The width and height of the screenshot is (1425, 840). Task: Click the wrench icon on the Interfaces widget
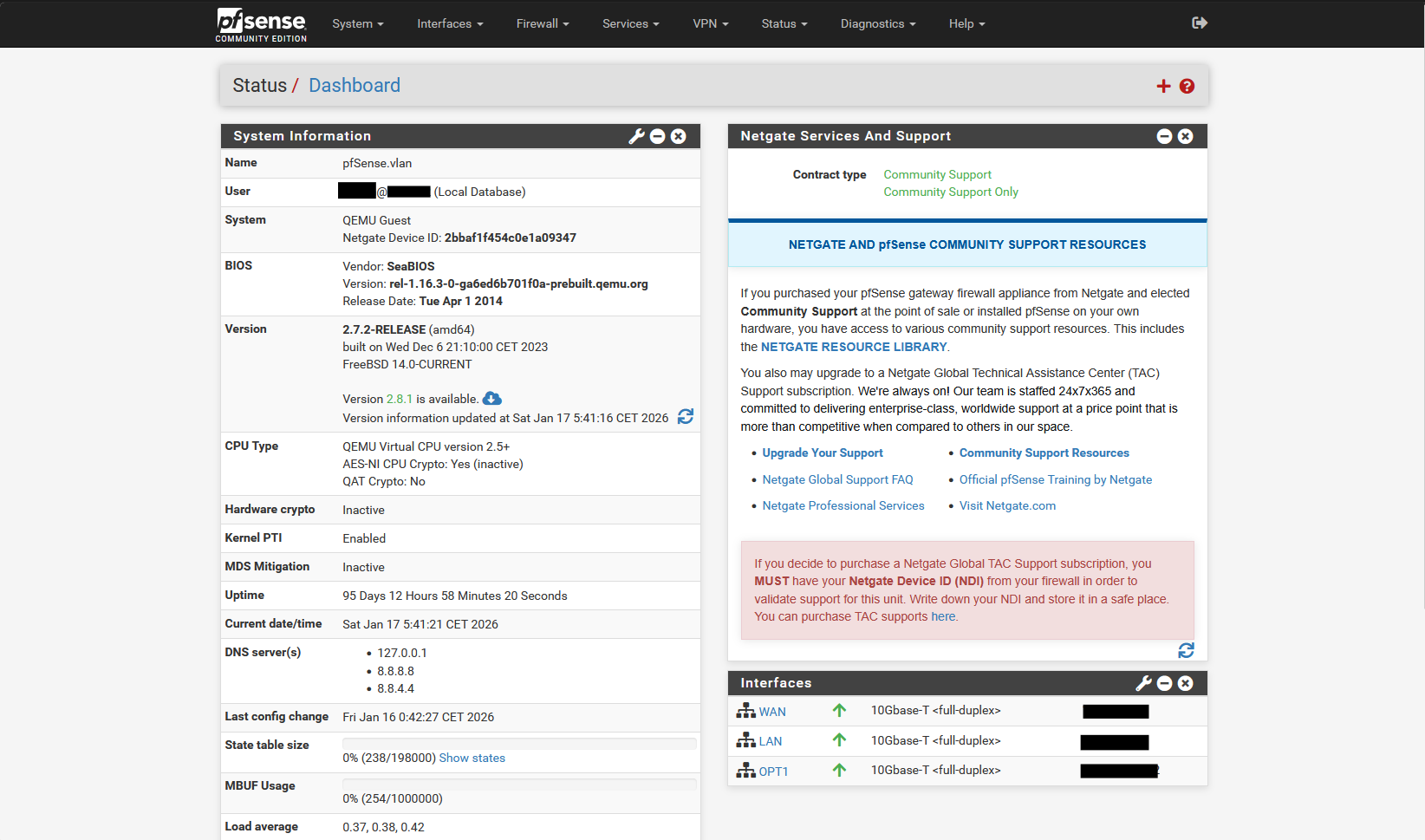pos(1143,683)
